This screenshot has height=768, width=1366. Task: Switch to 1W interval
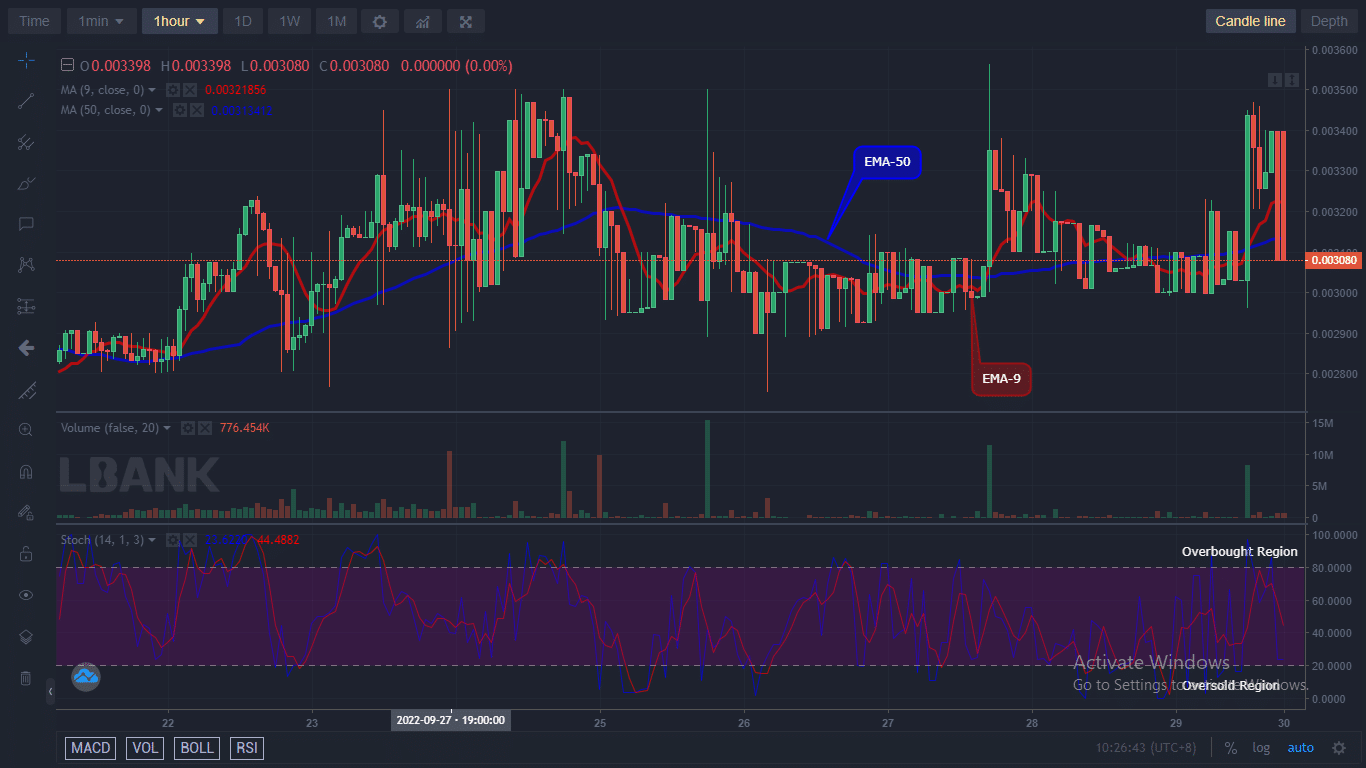coord(289,21)
